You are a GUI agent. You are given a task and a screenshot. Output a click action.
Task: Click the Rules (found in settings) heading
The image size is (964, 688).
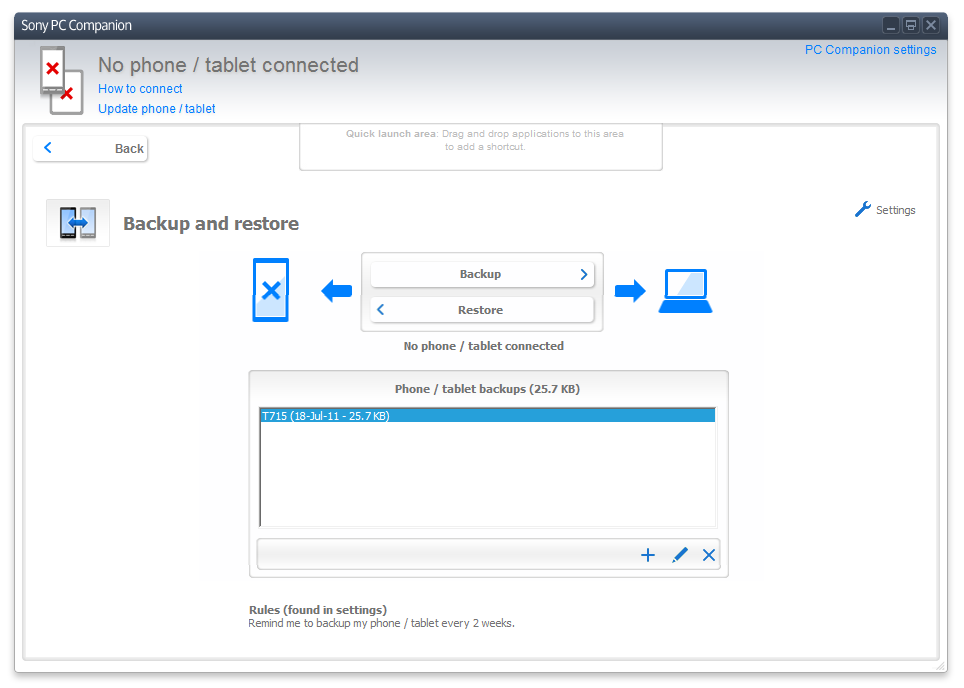(318, 609)
